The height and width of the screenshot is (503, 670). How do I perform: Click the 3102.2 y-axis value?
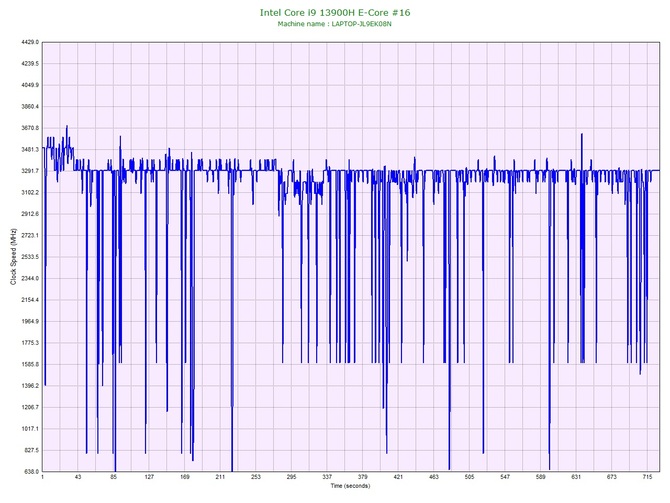(30, 192)
